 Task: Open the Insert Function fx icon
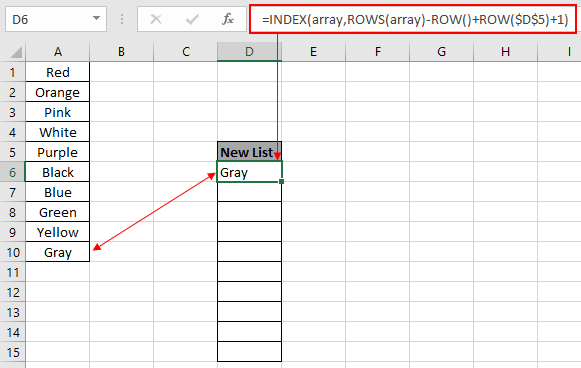(228, 19)
